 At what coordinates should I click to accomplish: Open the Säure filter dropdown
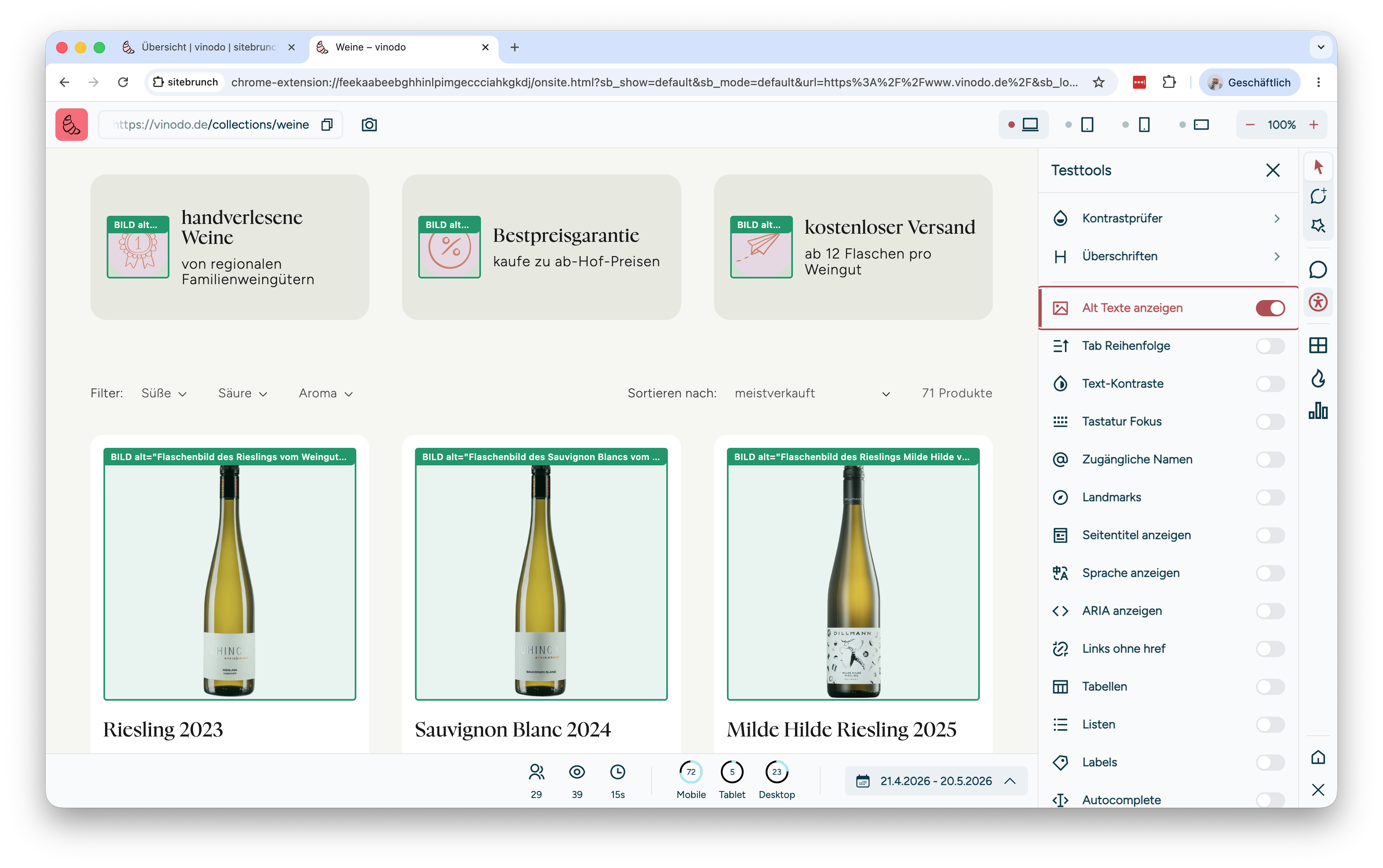point(242,393)
